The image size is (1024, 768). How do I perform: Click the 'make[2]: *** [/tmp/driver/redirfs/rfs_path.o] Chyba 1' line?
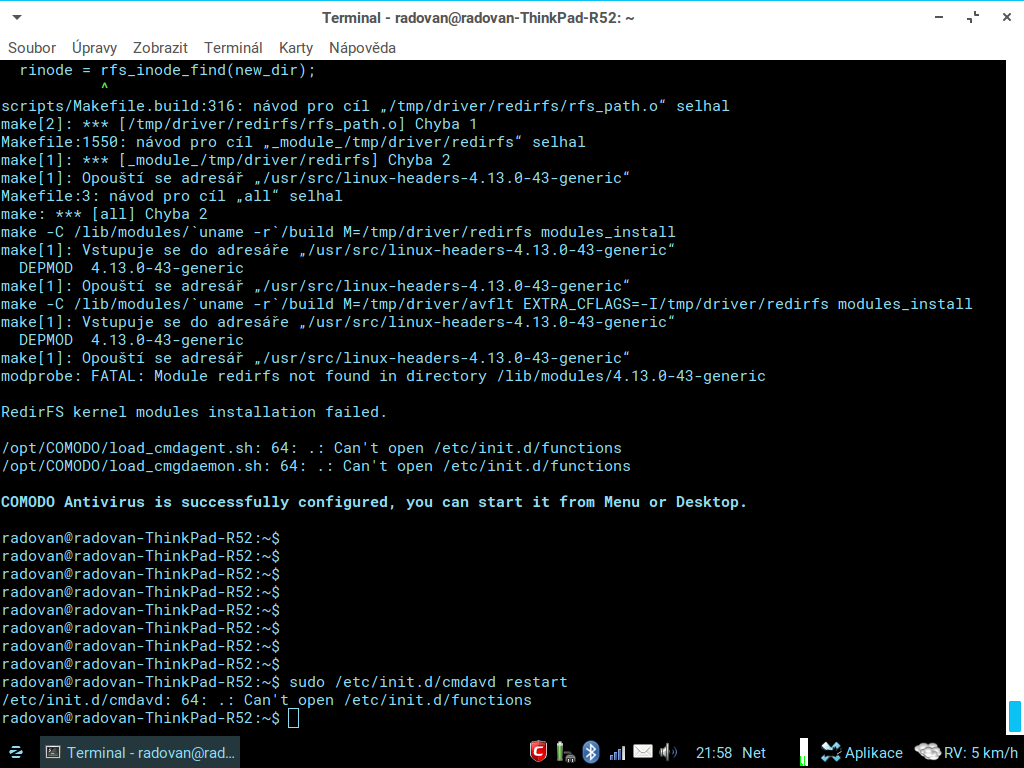tap(239, 124)
